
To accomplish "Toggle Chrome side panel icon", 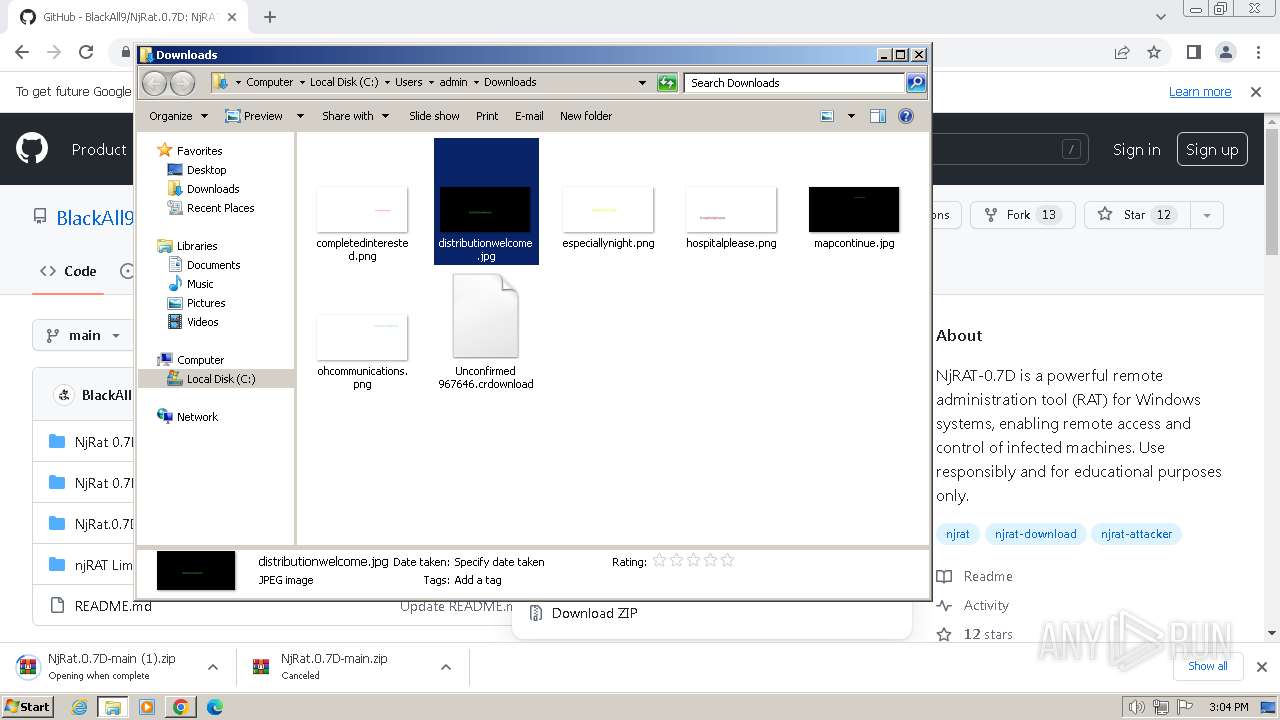I will (x=1193, y=52).
